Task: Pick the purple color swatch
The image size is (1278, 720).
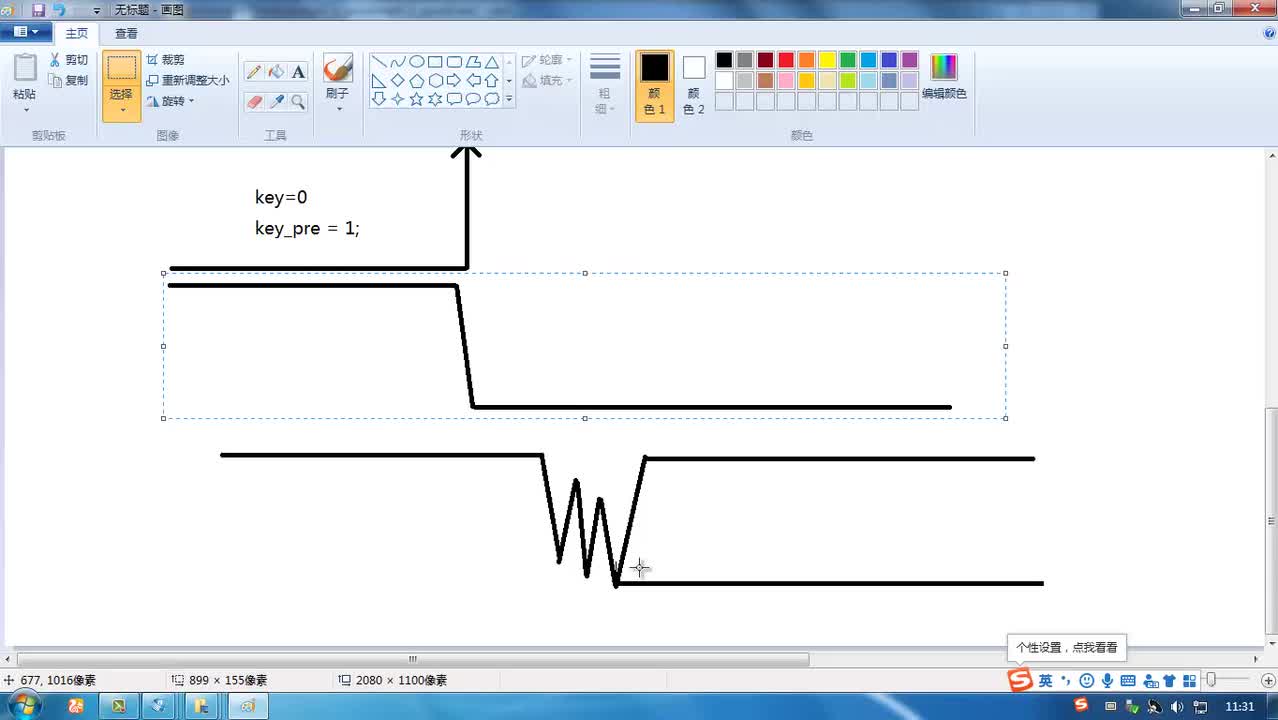Action: (x=909, y=60)
